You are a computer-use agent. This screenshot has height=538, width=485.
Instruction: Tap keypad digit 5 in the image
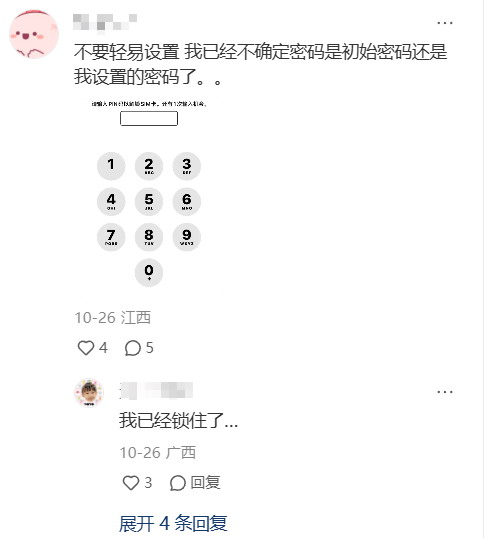(149, 201)
